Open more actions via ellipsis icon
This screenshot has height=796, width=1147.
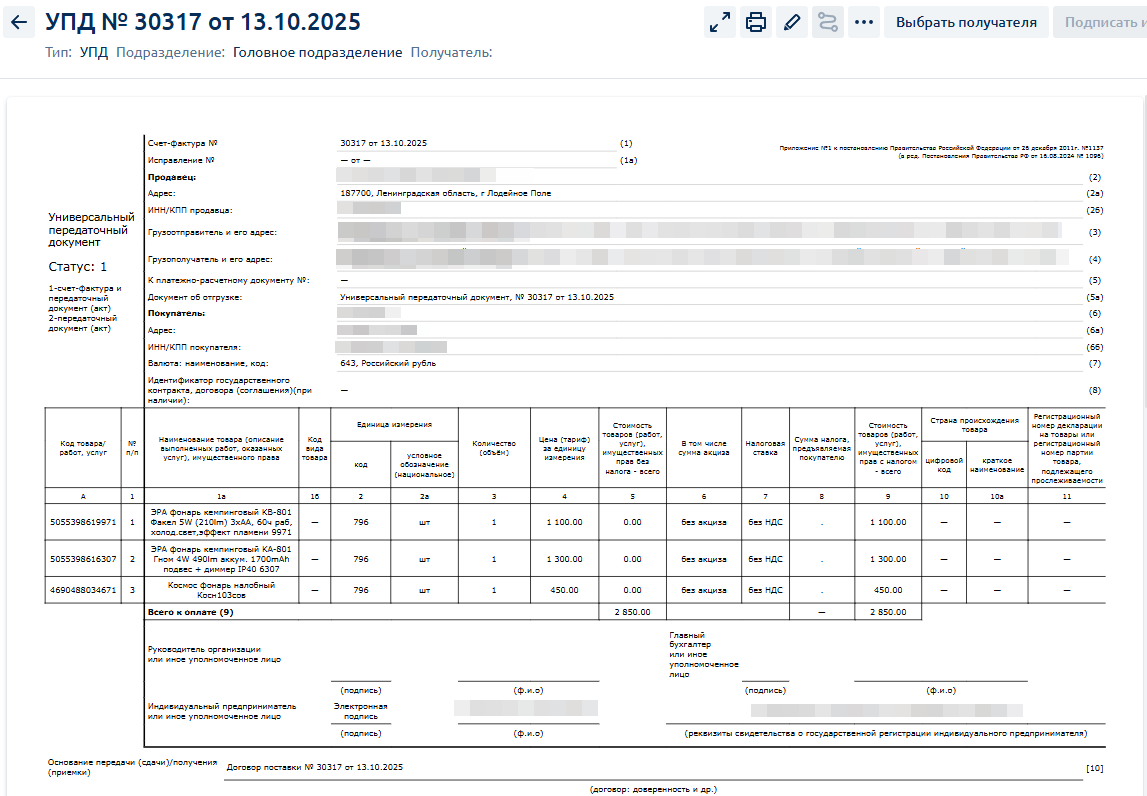(x=864, y=21)
